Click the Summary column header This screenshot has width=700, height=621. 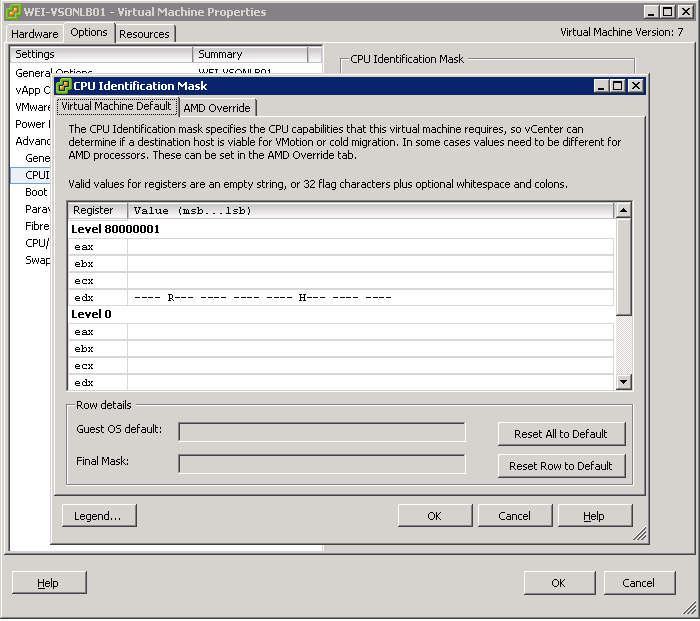click(250, 54)
